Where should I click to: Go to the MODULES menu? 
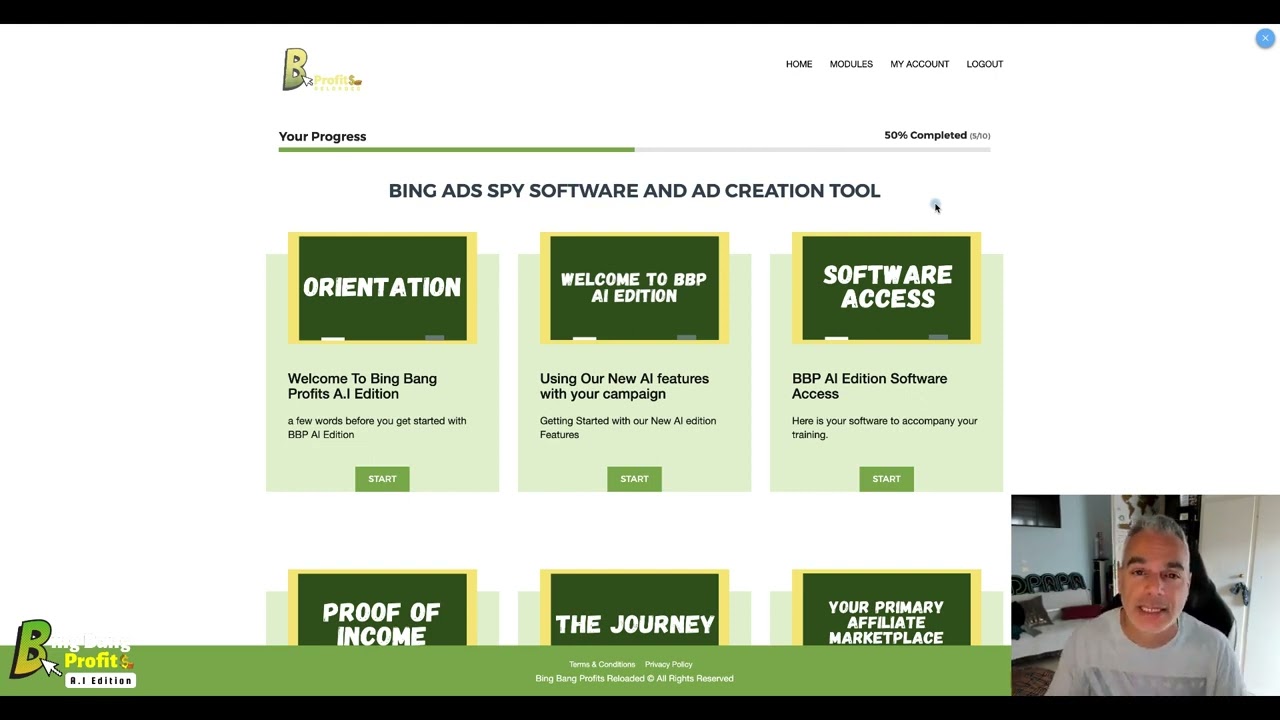(x=851, y=64)
